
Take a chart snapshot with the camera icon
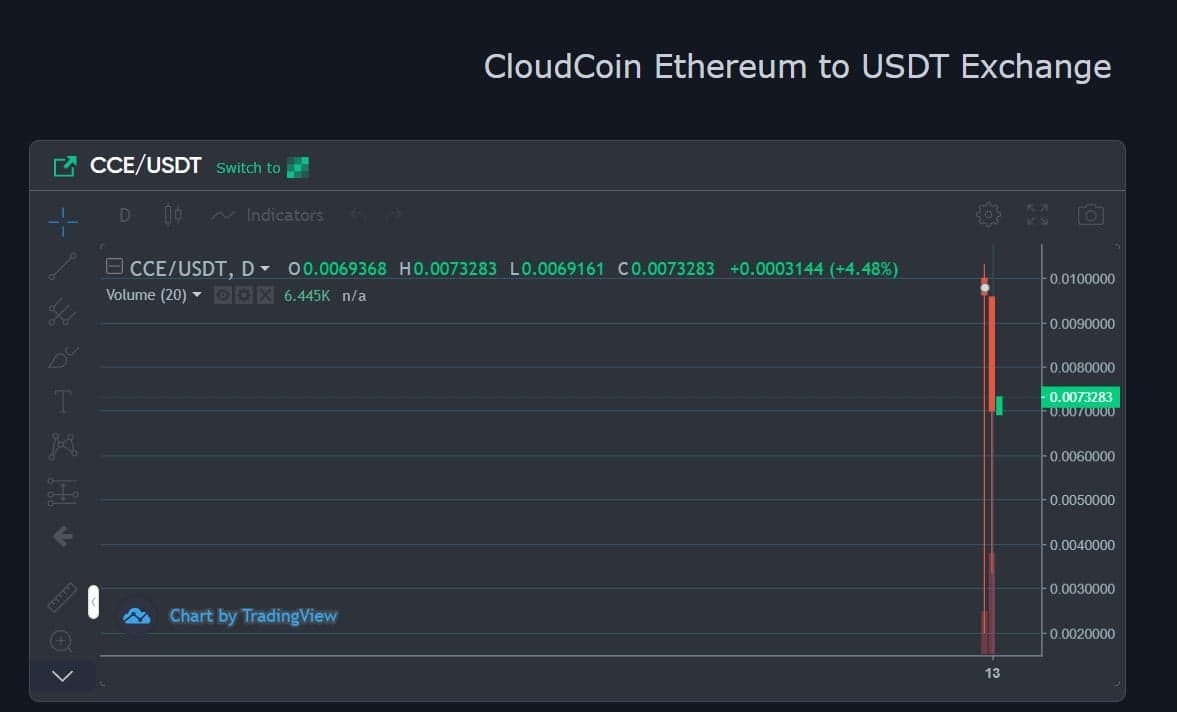click(x=1090, y=214)
